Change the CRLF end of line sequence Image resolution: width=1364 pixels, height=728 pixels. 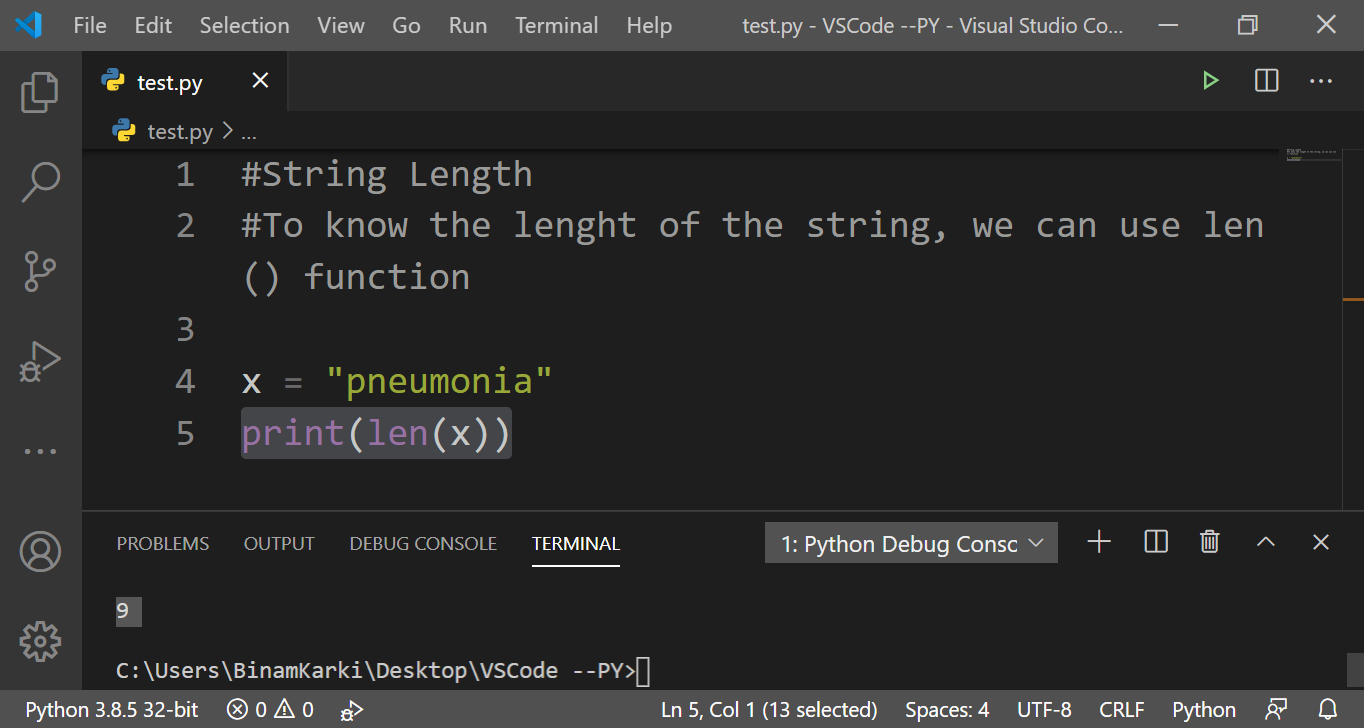click(1121, 710)
